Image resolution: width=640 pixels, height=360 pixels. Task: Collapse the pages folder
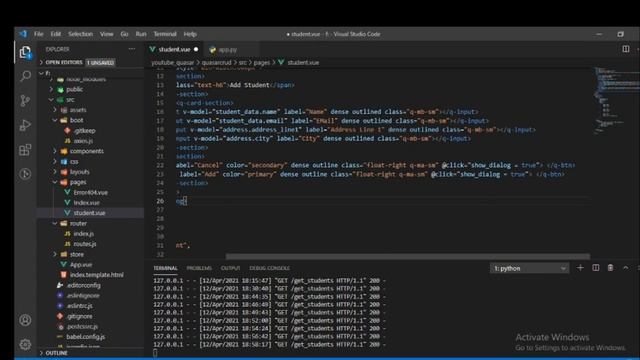78,182
